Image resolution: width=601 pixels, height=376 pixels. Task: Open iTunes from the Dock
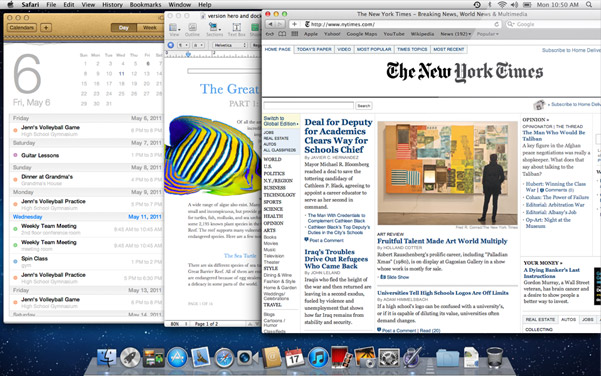tap(318, 357)
